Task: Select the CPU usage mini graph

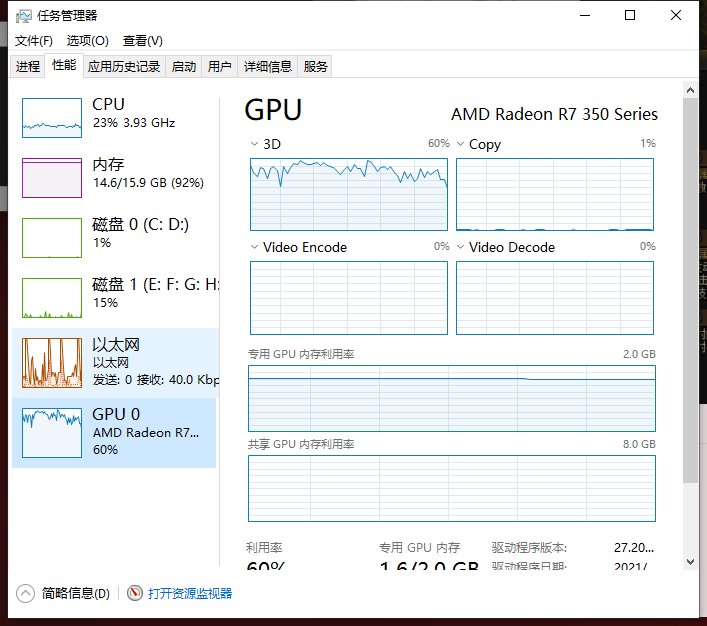Action: tap(52, 118)
